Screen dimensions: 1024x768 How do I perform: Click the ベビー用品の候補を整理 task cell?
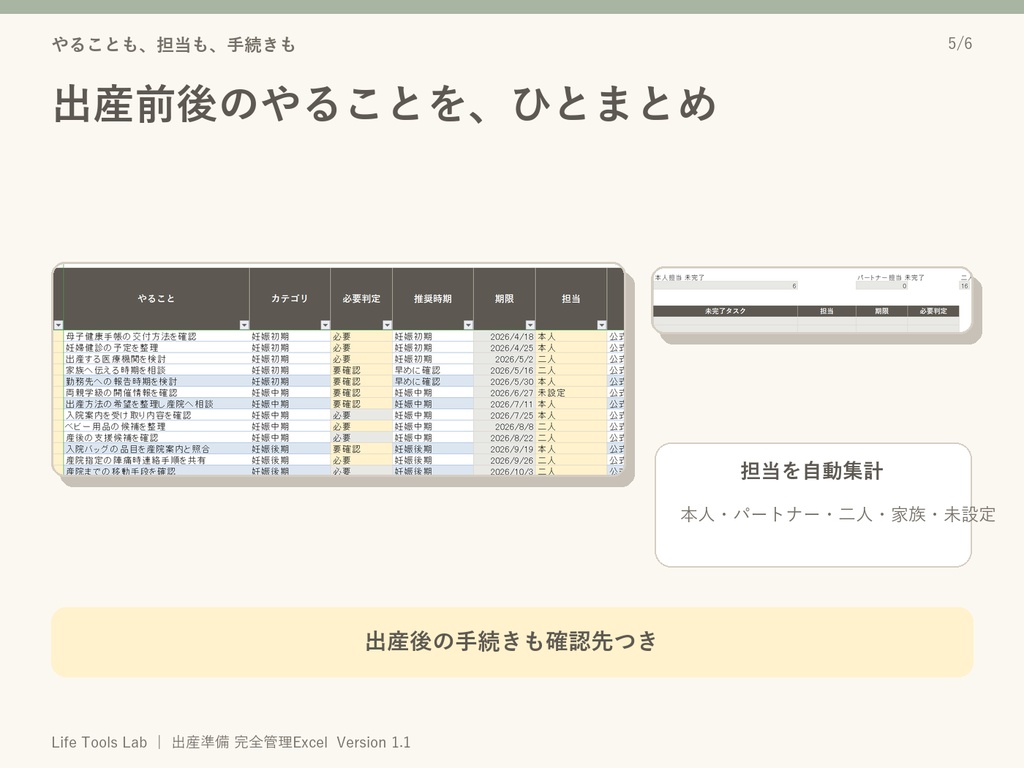[x=156, y=426]
